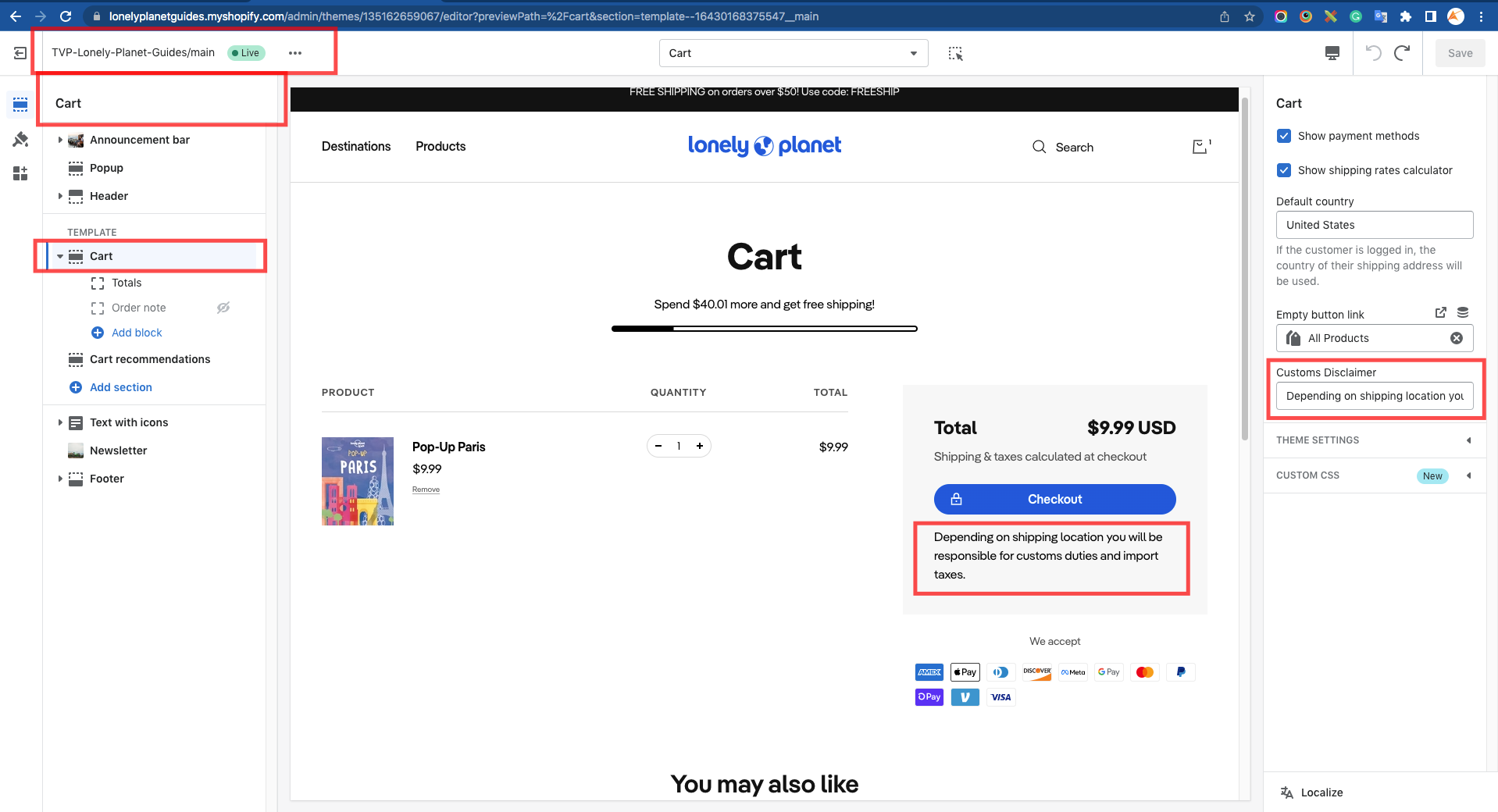1498x812 pixels.
Task: Switch to desktop preview device icon
Action: pyautogui.click(x=1332, y=53)
